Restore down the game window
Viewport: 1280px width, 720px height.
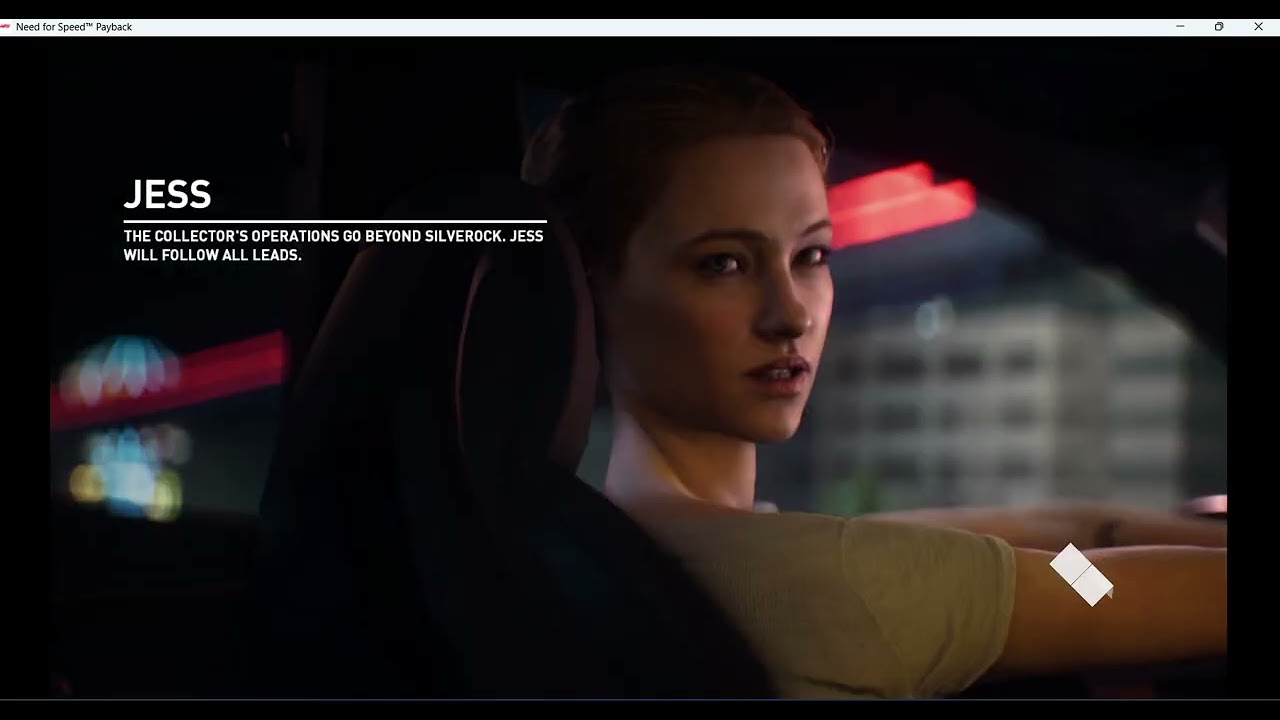1219,27
